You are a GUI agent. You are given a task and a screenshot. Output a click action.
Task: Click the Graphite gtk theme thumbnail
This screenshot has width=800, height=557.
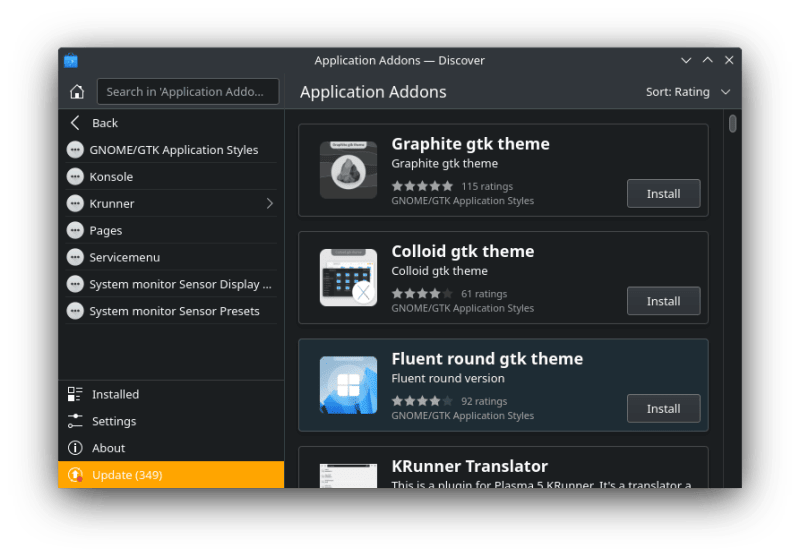[x=348, y=170]
